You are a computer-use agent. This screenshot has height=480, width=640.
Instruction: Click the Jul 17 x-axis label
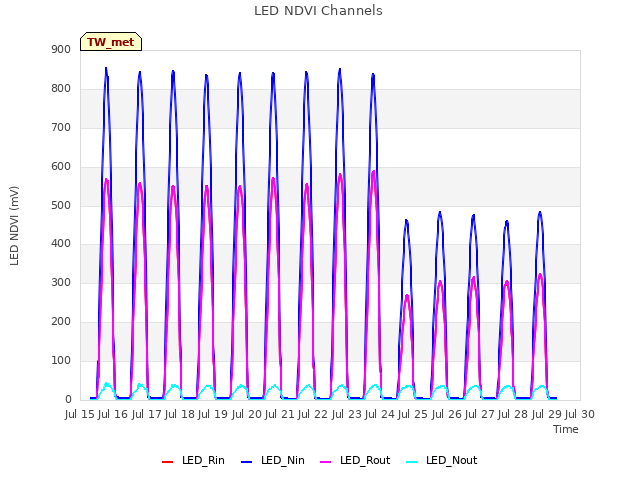147,414
